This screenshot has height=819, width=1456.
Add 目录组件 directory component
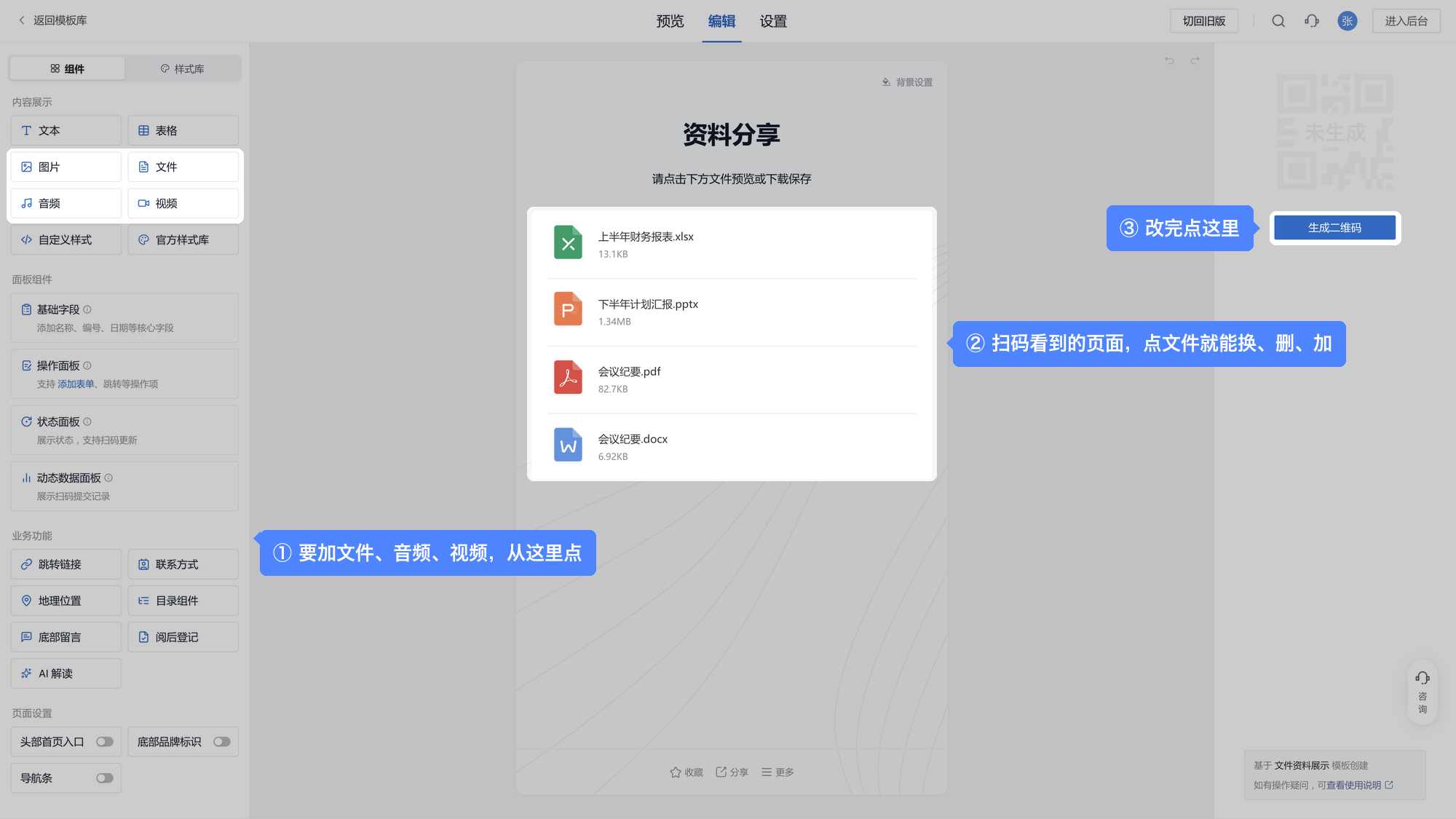point(183,601)
